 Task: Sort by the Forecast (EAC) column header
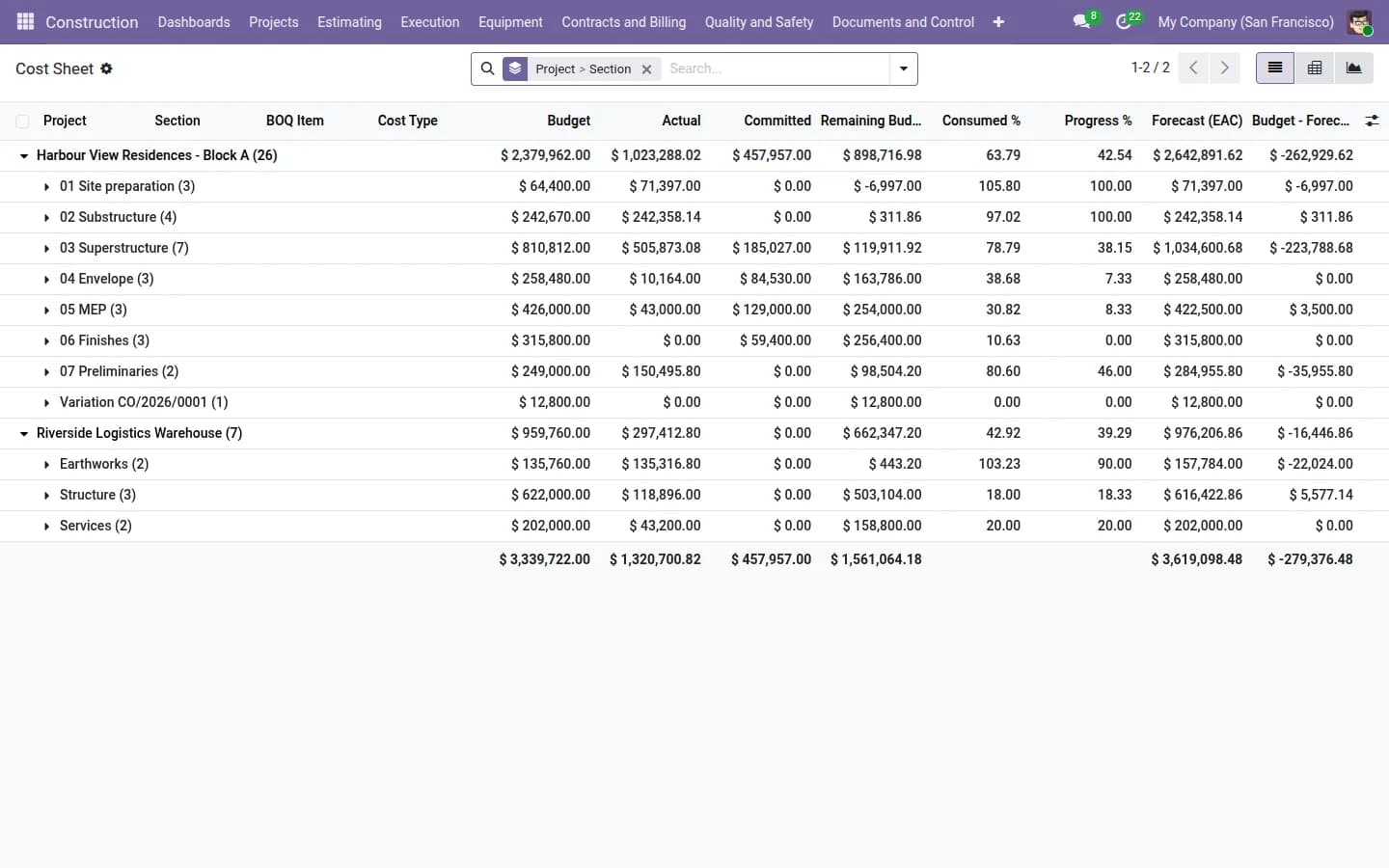[1197, 121]
